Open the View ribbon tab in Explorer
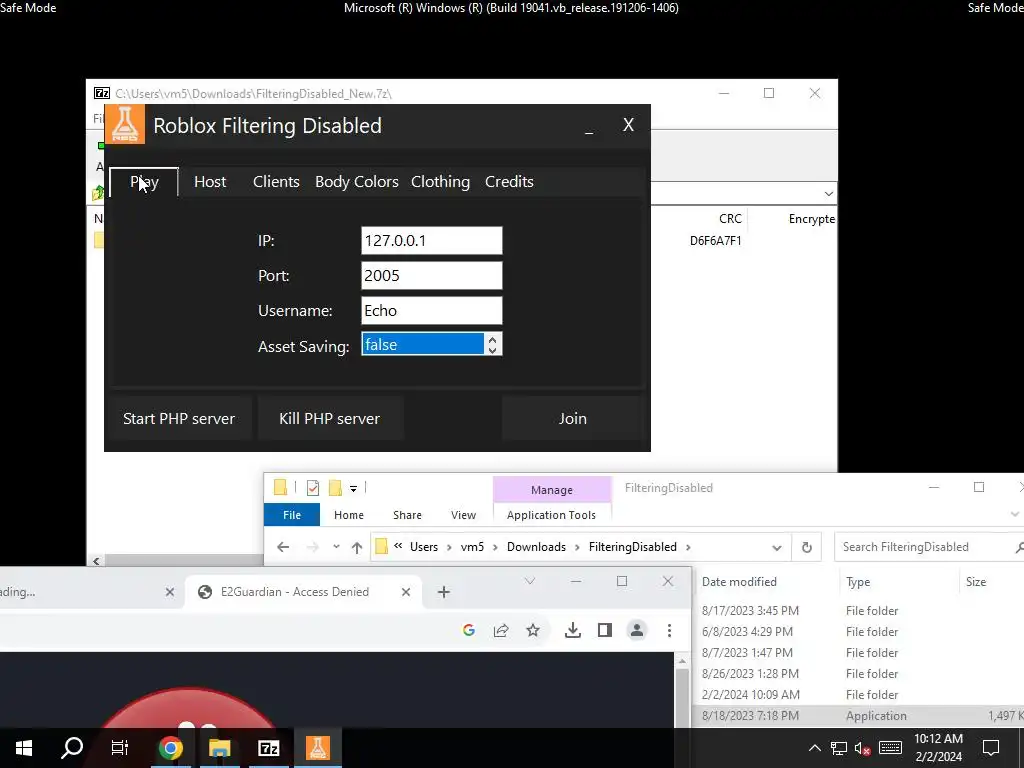This screenshot has width=1024, height=768. [463, 515]
